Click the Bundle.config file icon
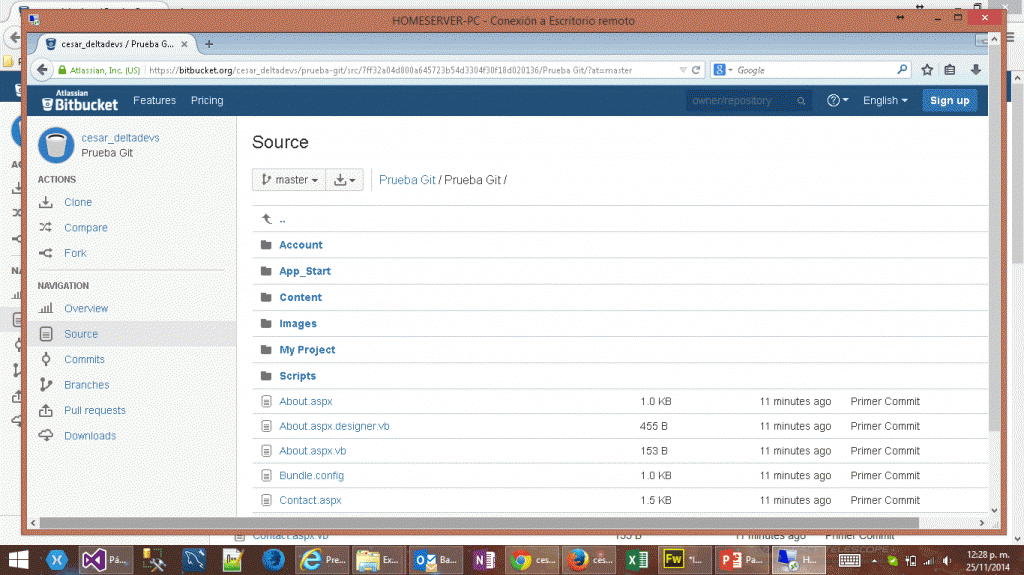Image resolution: width=1024 pixels, height=575 pixels. tap(266, 476)
